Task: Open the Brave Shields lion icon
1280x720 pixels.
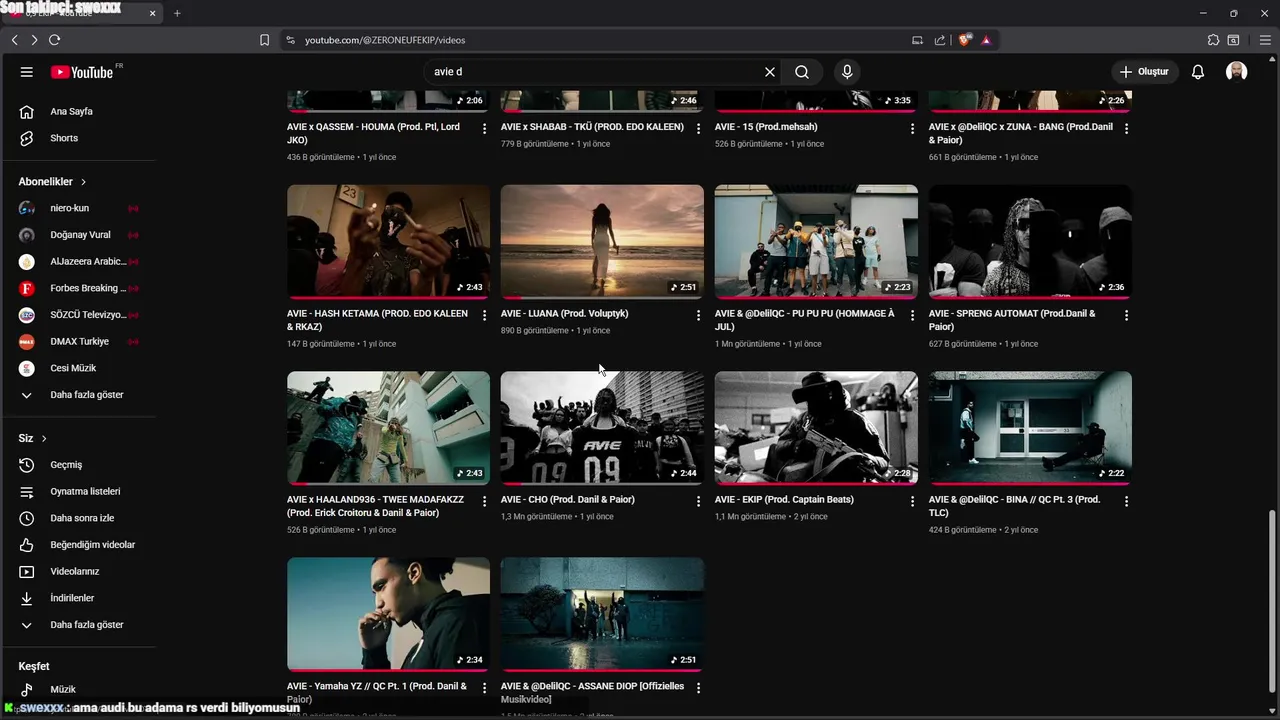Action: (964, 40)
